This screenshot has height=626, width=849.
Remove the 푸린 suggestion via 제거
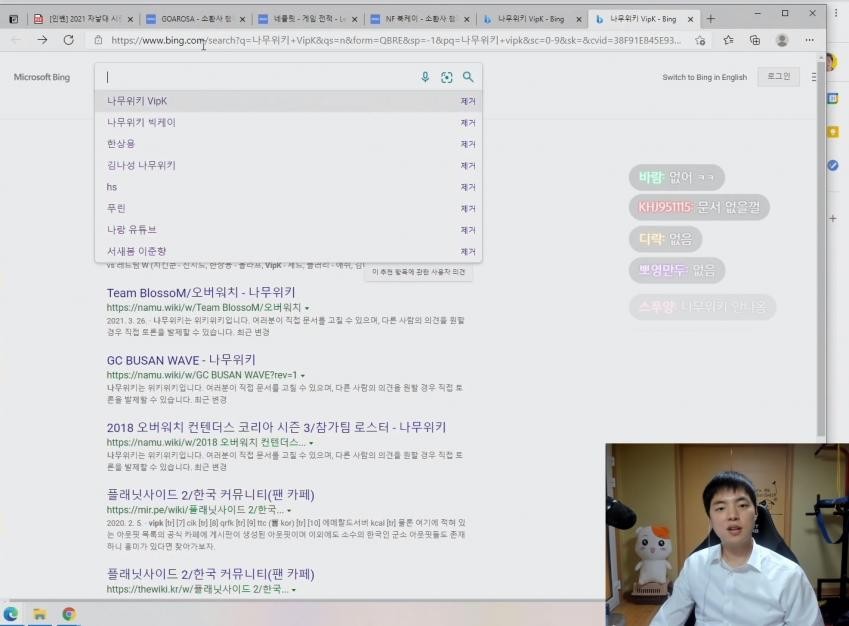click(468, 208)
